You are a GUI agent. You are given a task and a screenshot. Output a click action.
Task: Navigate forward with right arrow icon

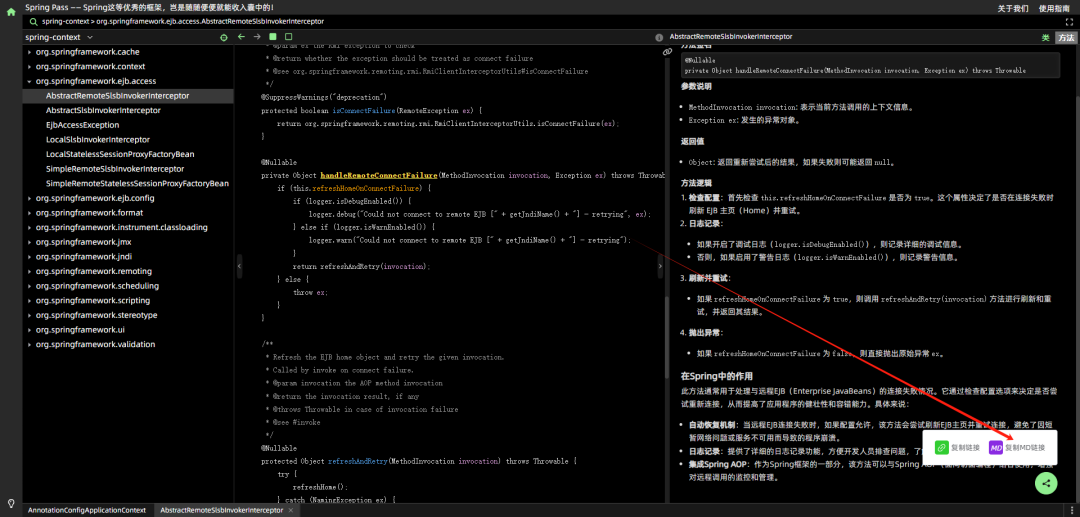click(257, 36)
